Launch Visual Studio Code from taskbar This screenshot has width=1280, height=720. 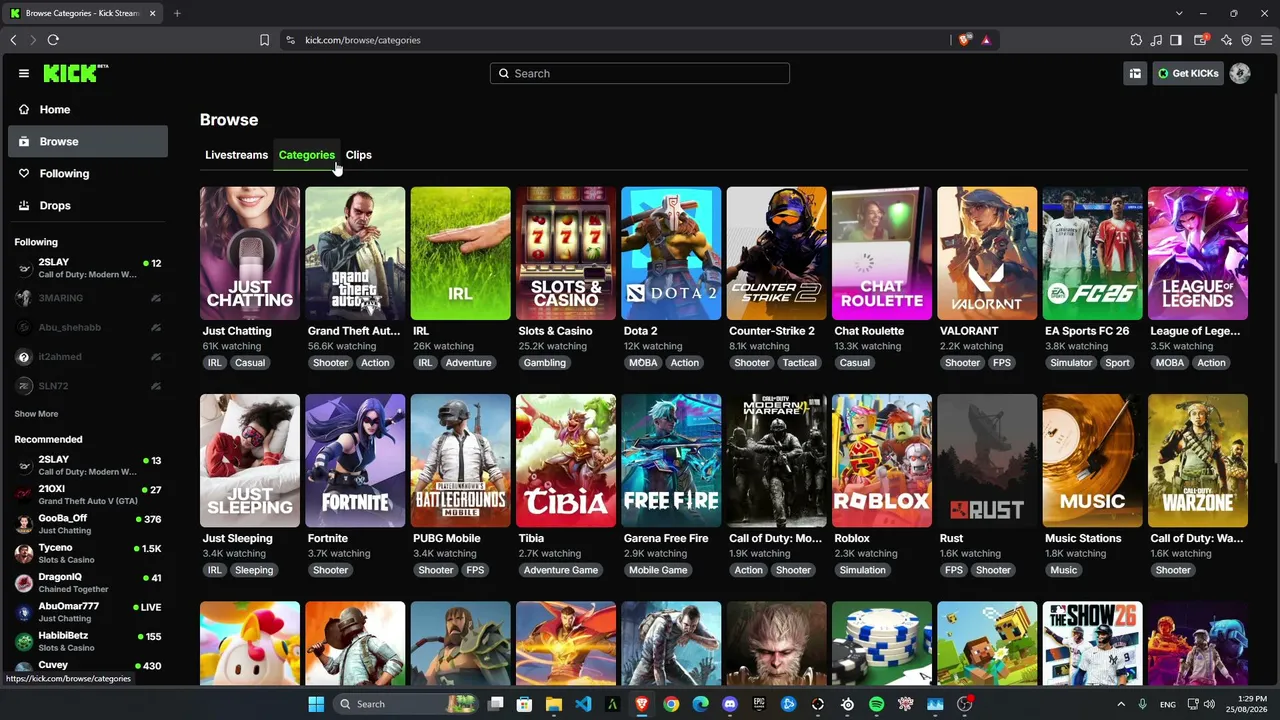point(583,704)
